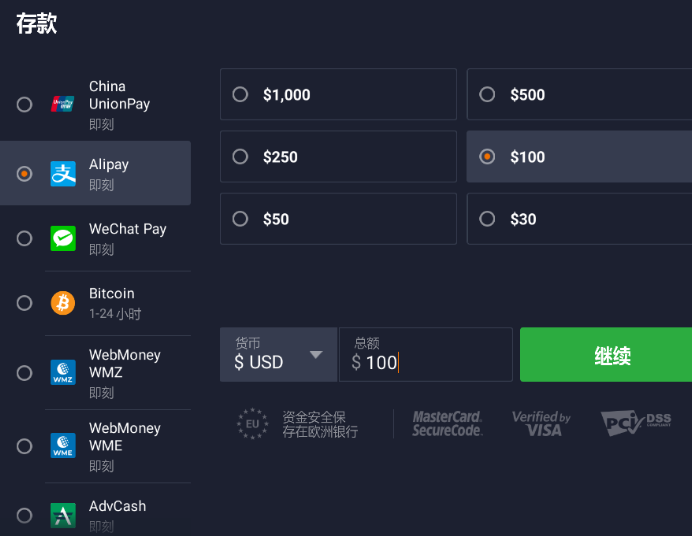Click the currency dropdown arrow
This screenshot has height=536, width=692.
pos(316,355)
